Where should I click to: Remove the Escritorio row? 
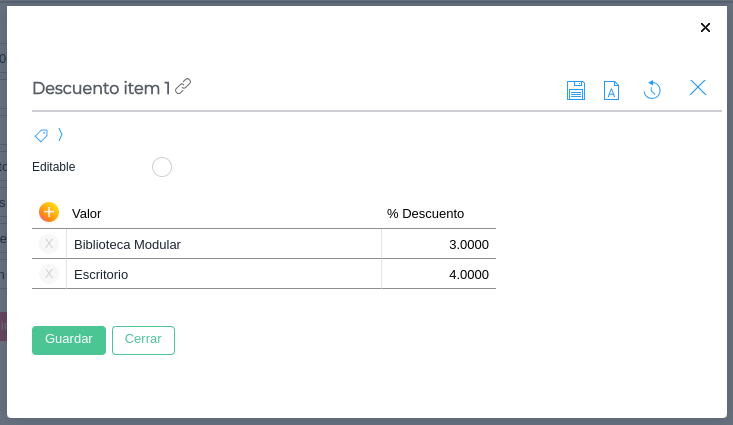[x=49, y=274]
